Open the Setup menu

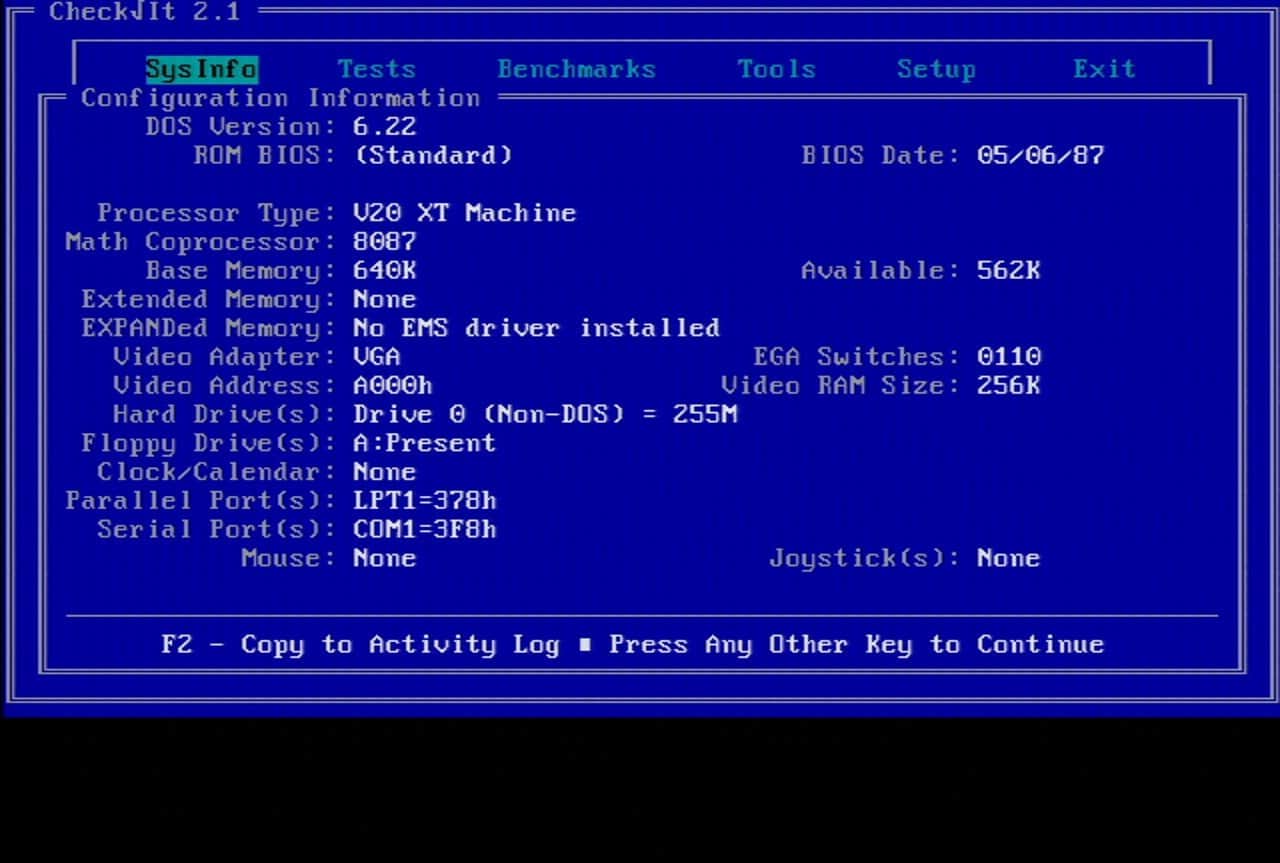[x=936, y=70]
